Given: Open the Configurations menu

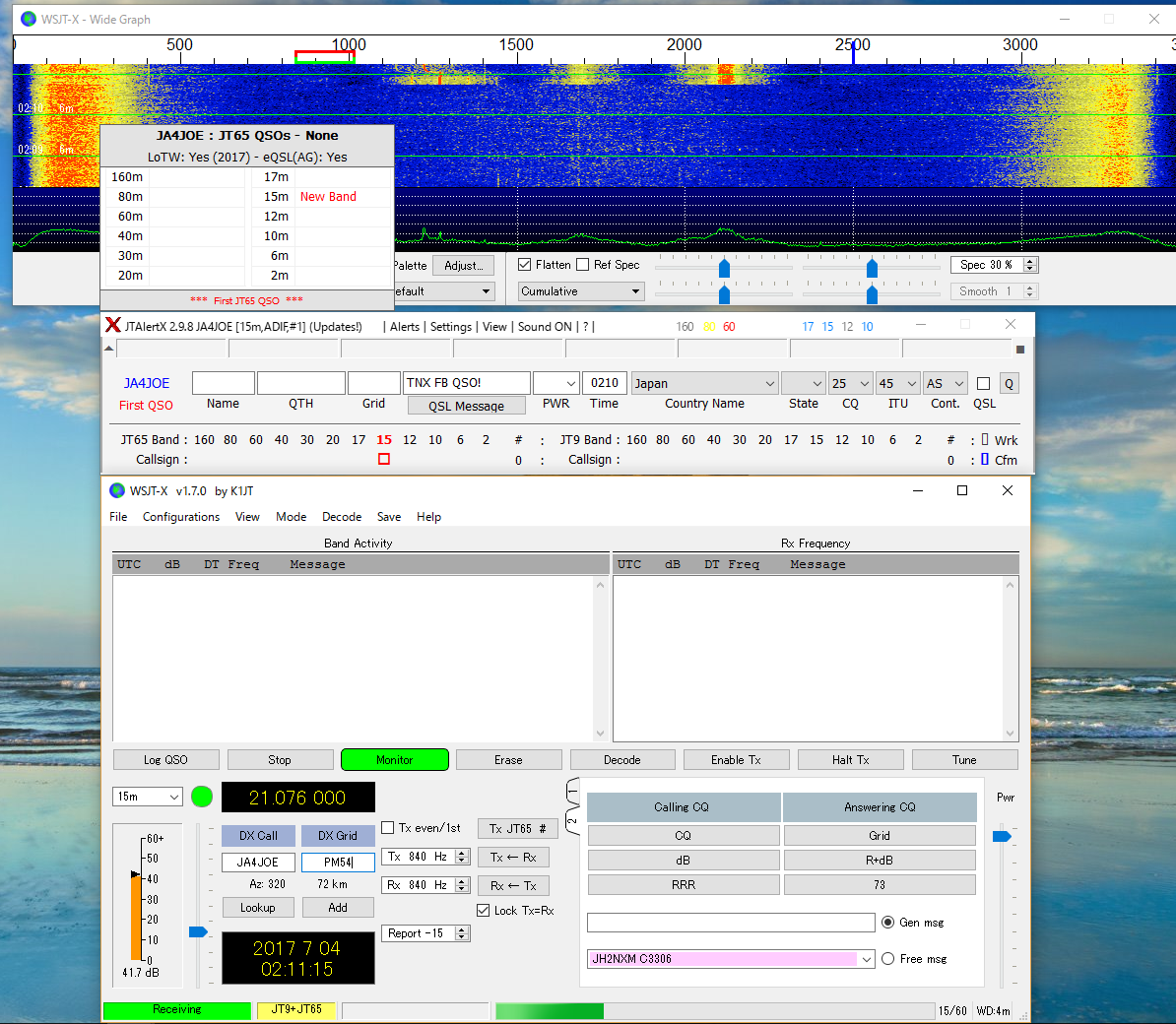Looking at the screenshot, I should 181,517.
